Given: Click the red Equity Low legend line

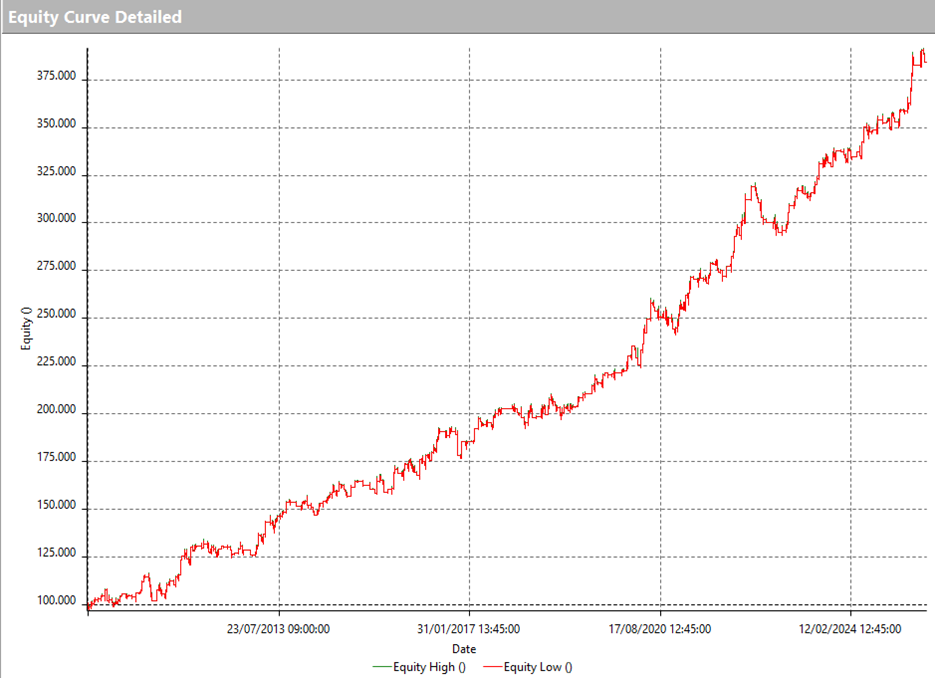Looking at the screenshot, I should click(x=492, y=666).
